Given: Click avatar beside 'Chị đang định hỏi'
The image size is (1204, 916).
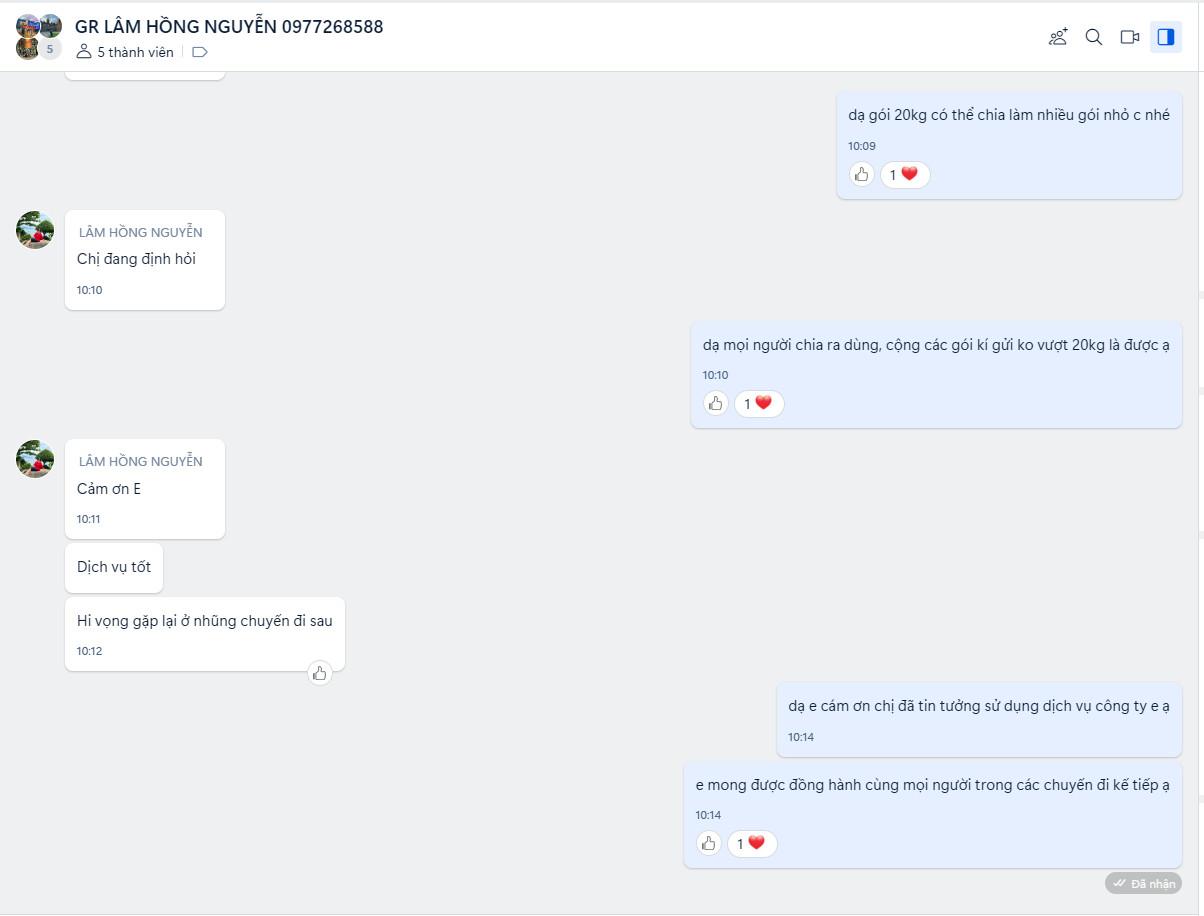Looking at the screenshot, I should (x=35, y=230).
